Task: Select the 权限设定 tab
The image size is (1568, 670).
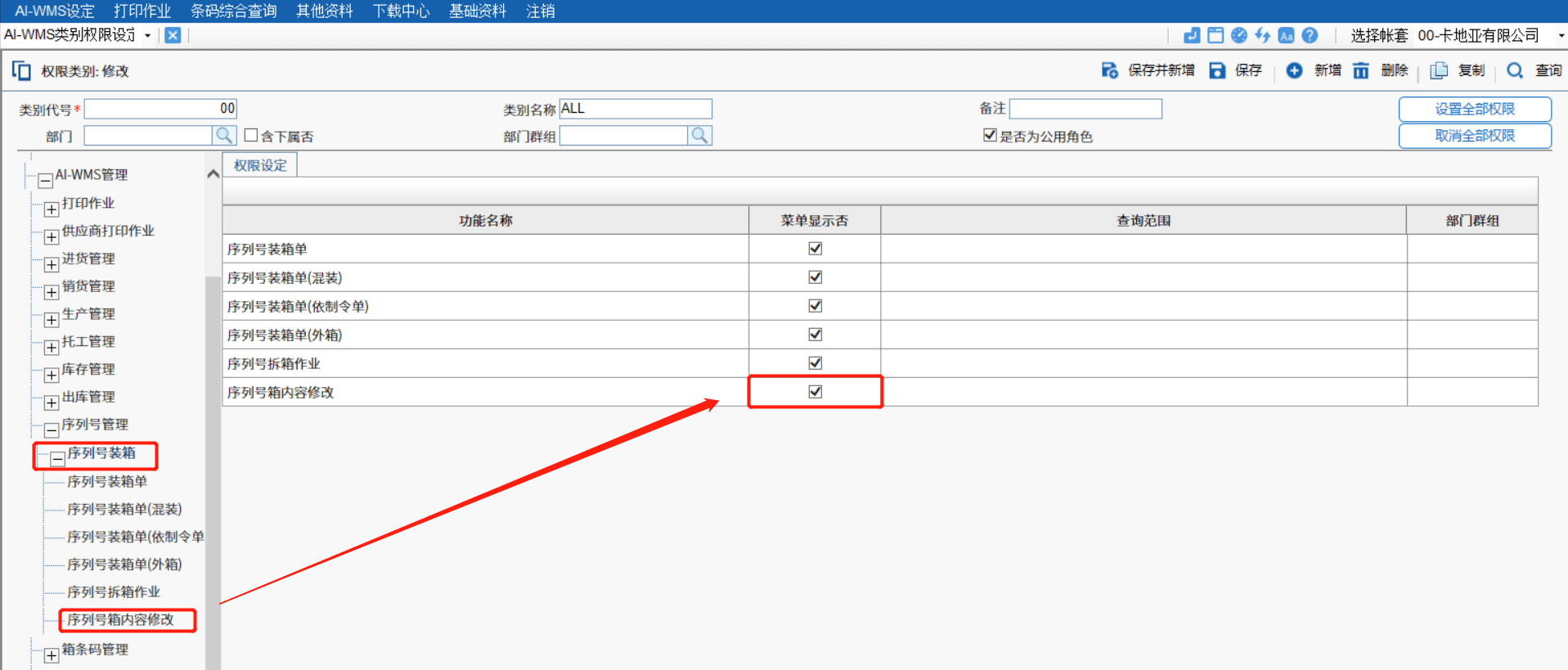Action: coord(260,165)
